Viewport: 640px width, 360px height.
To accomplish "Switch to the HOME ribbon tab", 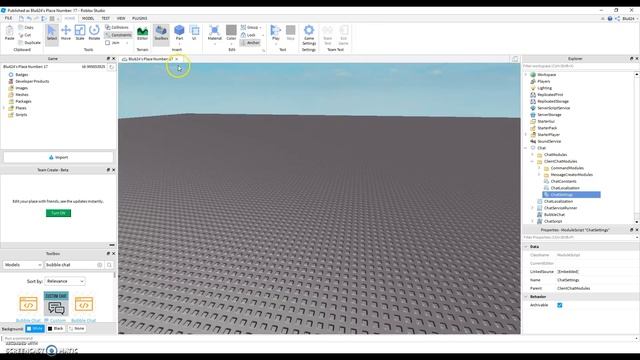I will click(x=70, y=18).
